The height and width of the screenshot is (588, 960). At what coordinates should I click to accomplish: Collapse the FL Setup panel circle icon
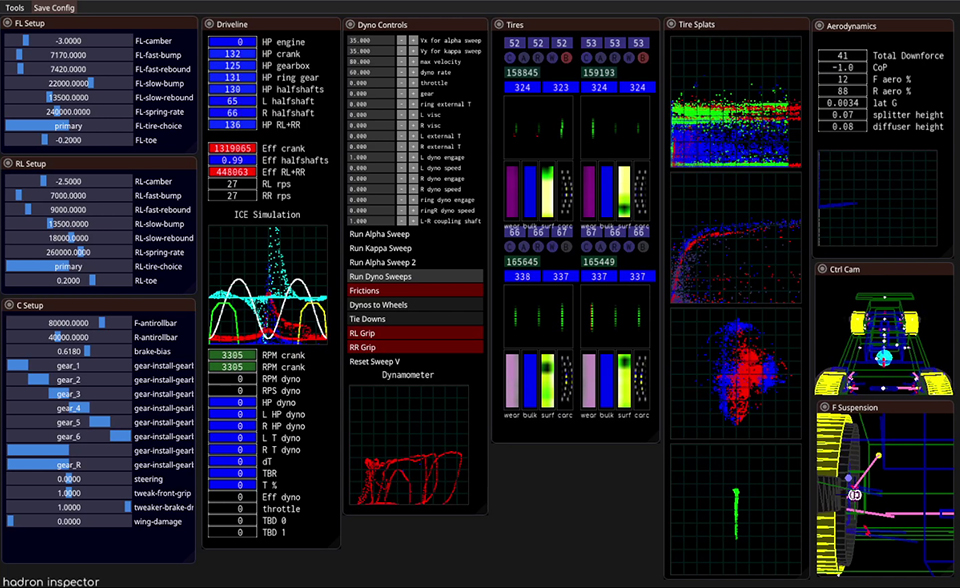click(x=8, y=23)
